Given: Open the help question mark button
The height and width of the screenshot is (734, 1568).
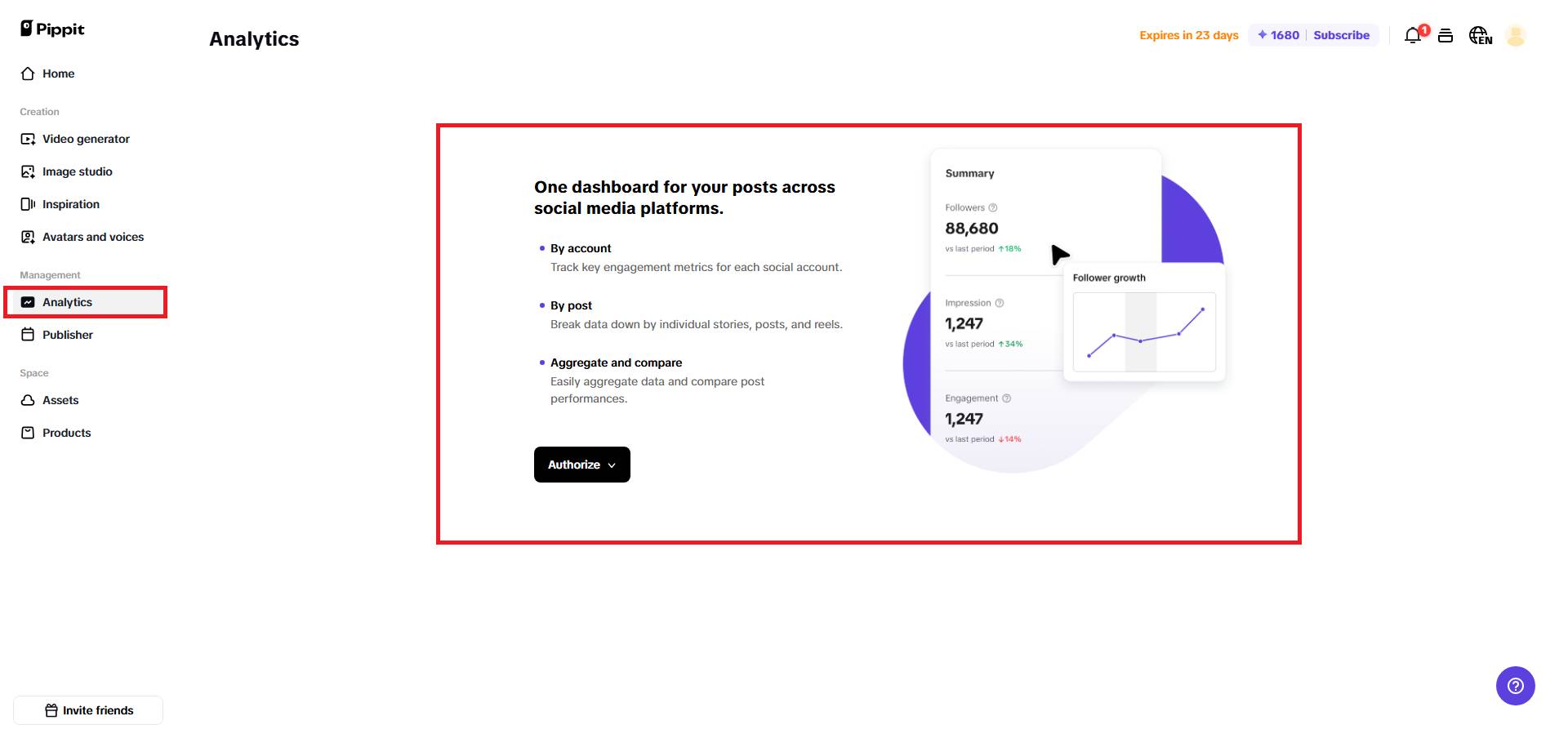Looking at the screenshot, I should [1515, 686].
